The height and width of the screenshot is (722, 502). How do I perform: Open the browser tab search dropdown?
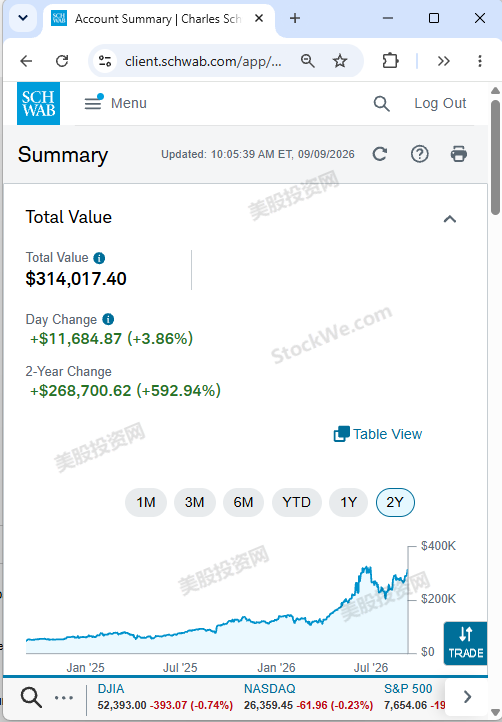pos(23,18)
